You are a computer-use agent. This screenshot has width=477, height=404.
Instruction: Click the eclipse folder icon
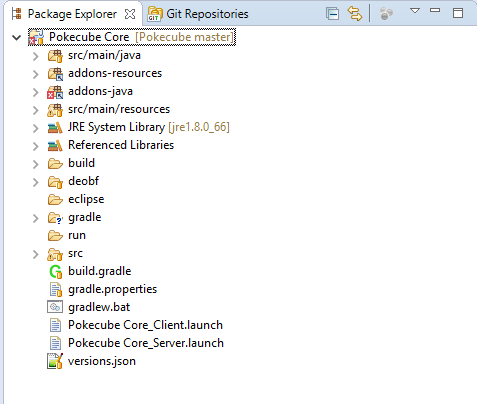click(55, 200)
